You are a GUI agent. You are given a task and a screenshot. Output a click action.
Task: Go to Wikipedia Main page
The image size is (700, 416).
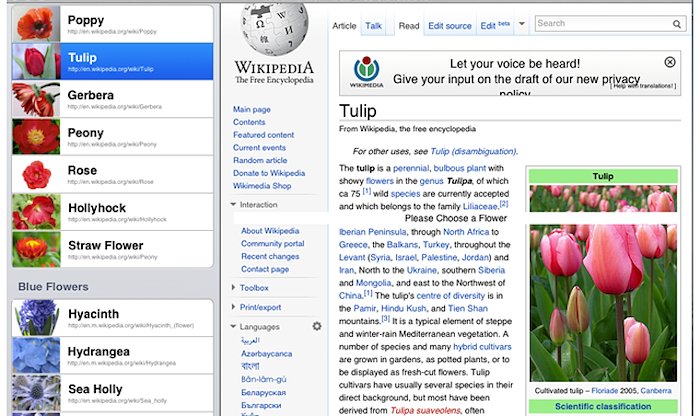(251, 109)
